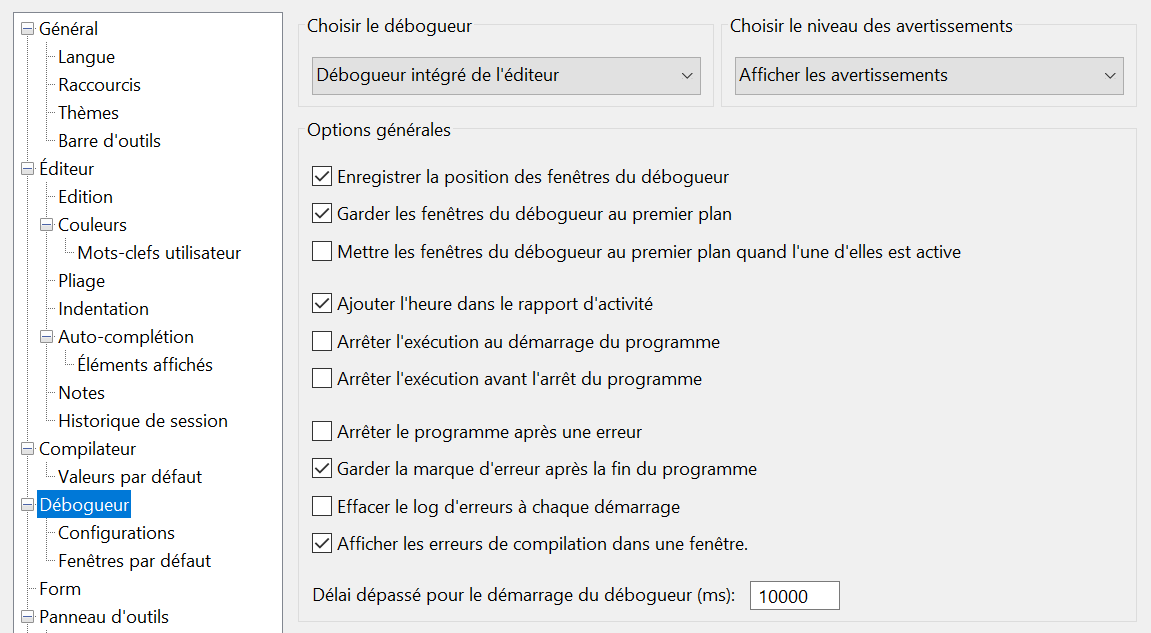Viewport: 1151px width, 633px height.
Task: Enable Arrêter le programme après une erreur
Action: click(322, 431)
